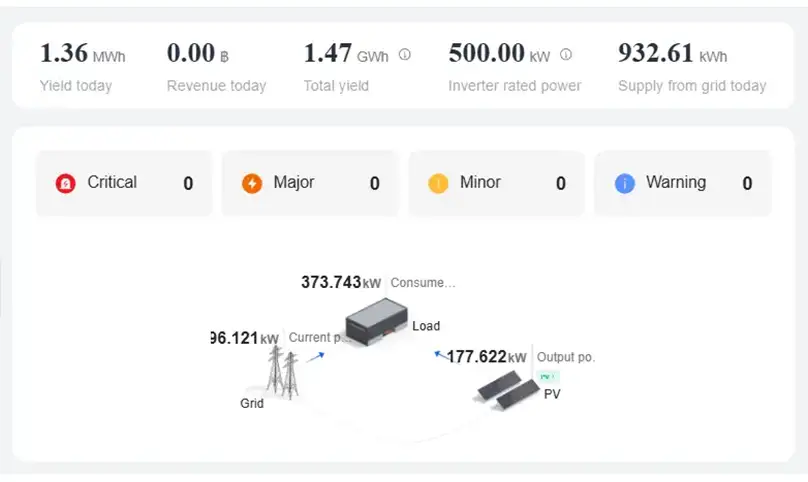Click the small green PV status tag
808x482 pixels.
(x=548, y=377)
